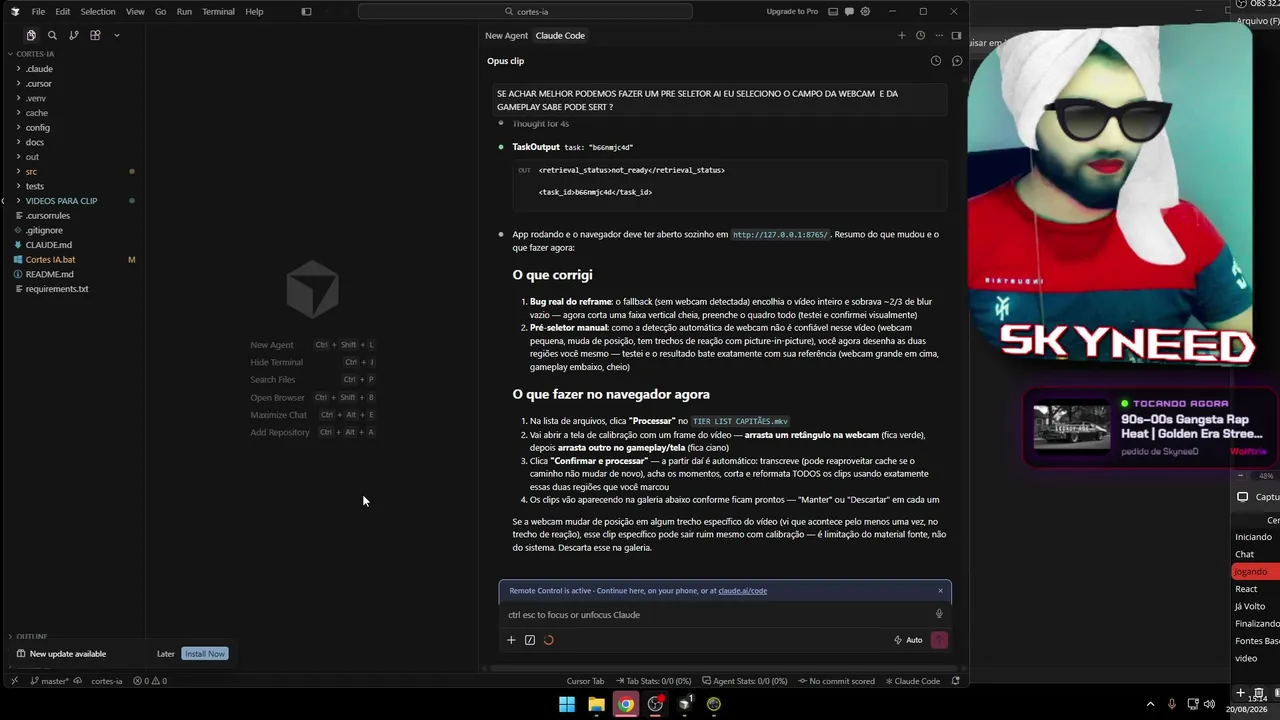Screen dimensions: 1280x720
Task: Open the Explorer view icon
Action: tap(31, 35)
